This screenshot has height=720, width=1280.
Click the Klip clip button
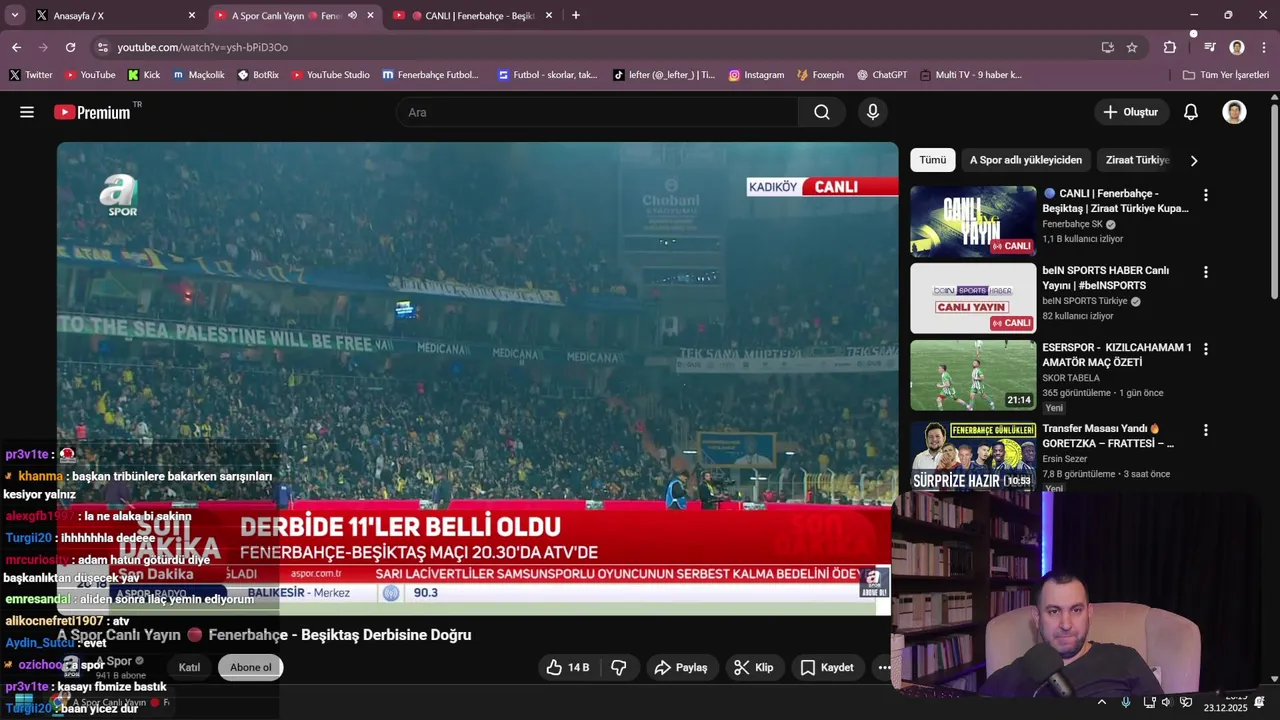tap(754, 667)
